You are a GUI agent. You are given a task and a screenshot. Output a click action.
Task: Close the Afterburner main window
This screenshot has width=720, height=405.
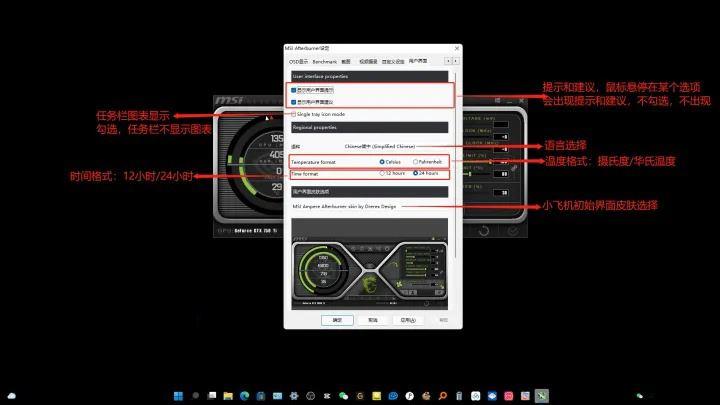tap(521, 100)
